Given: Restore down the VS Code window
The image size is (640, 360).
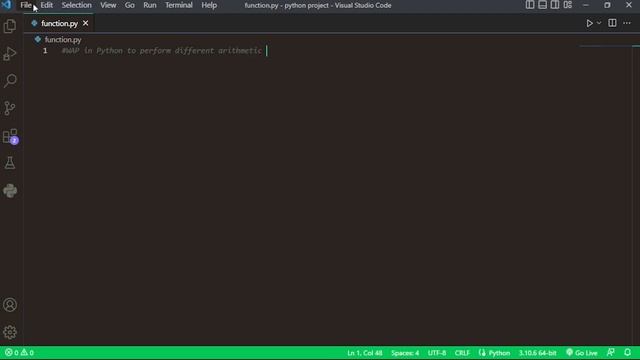Looking at the screenshot, I should (607, 5).
